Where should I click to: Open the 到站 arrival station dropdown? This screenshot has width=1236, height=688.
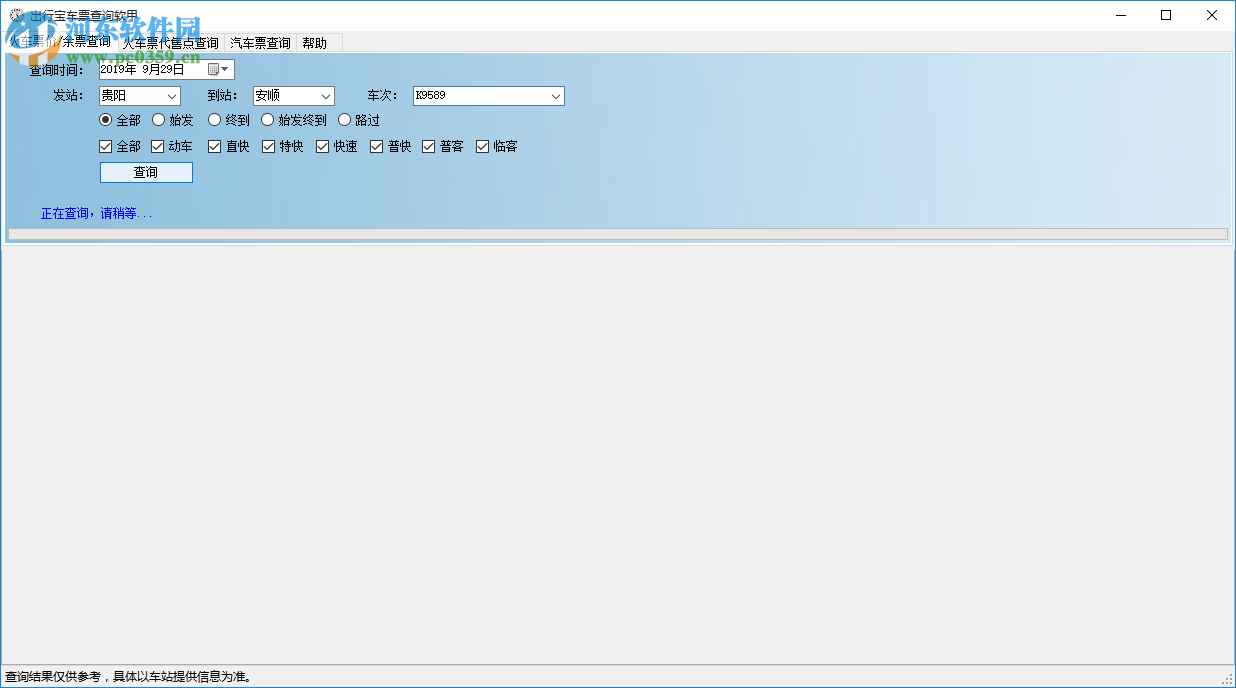[326, 95]
